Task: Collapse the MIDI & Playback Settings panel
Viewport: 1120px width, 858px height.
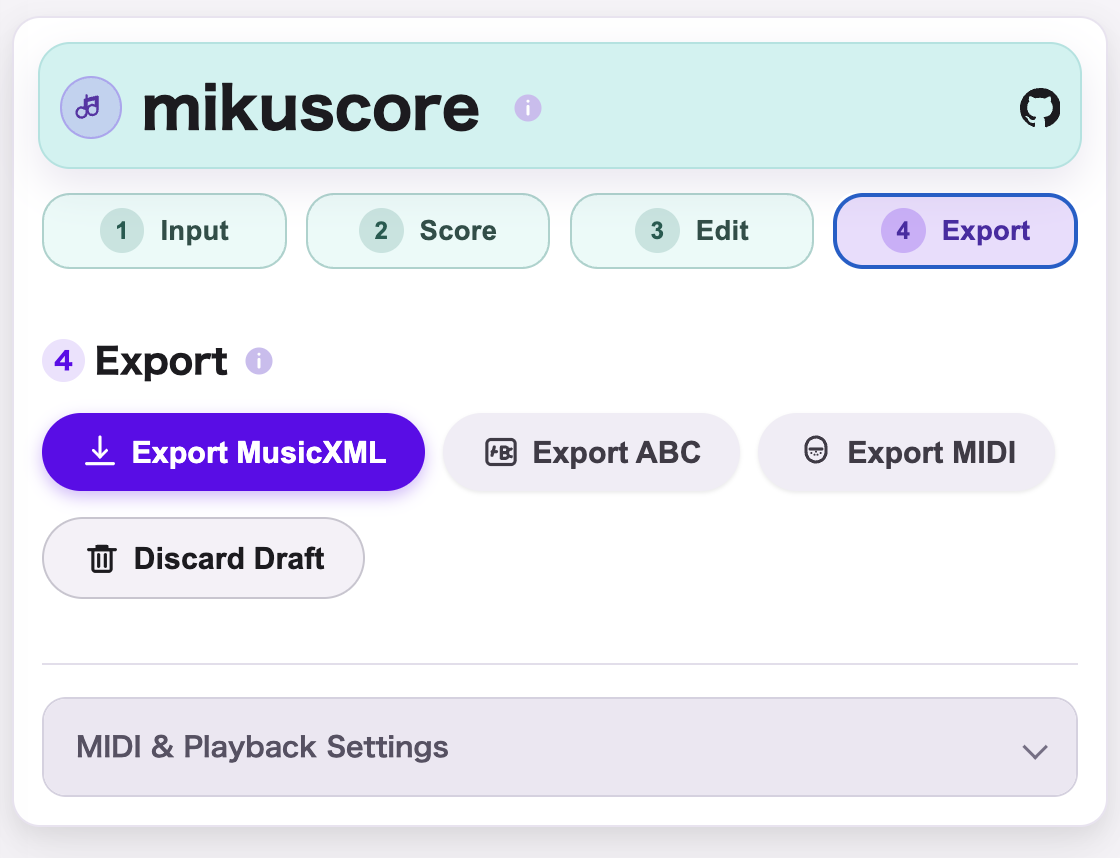Action: point(559,747)
